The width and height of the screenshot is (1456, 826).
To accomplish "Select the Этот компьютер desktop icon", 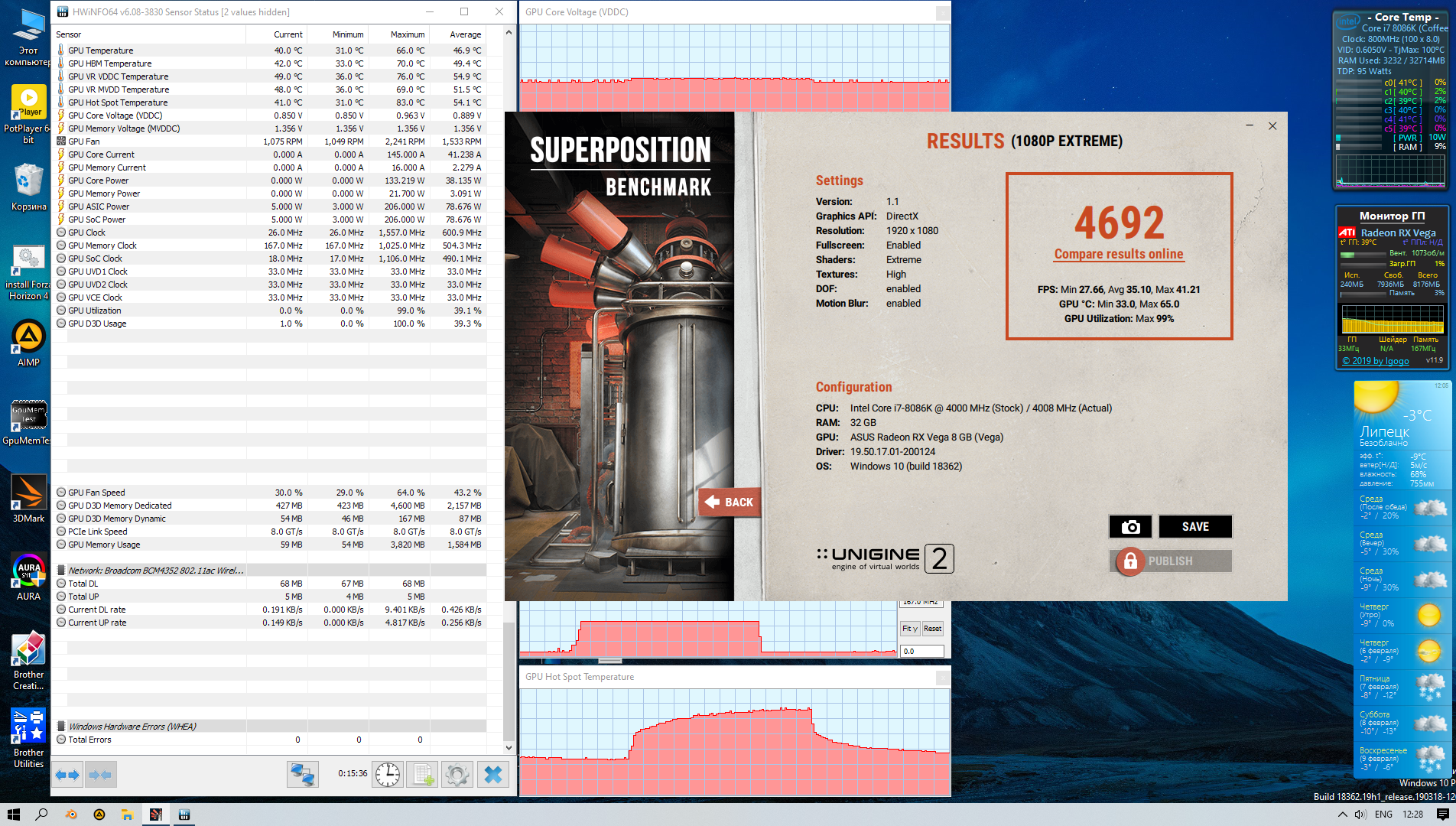I will point(28,37).
